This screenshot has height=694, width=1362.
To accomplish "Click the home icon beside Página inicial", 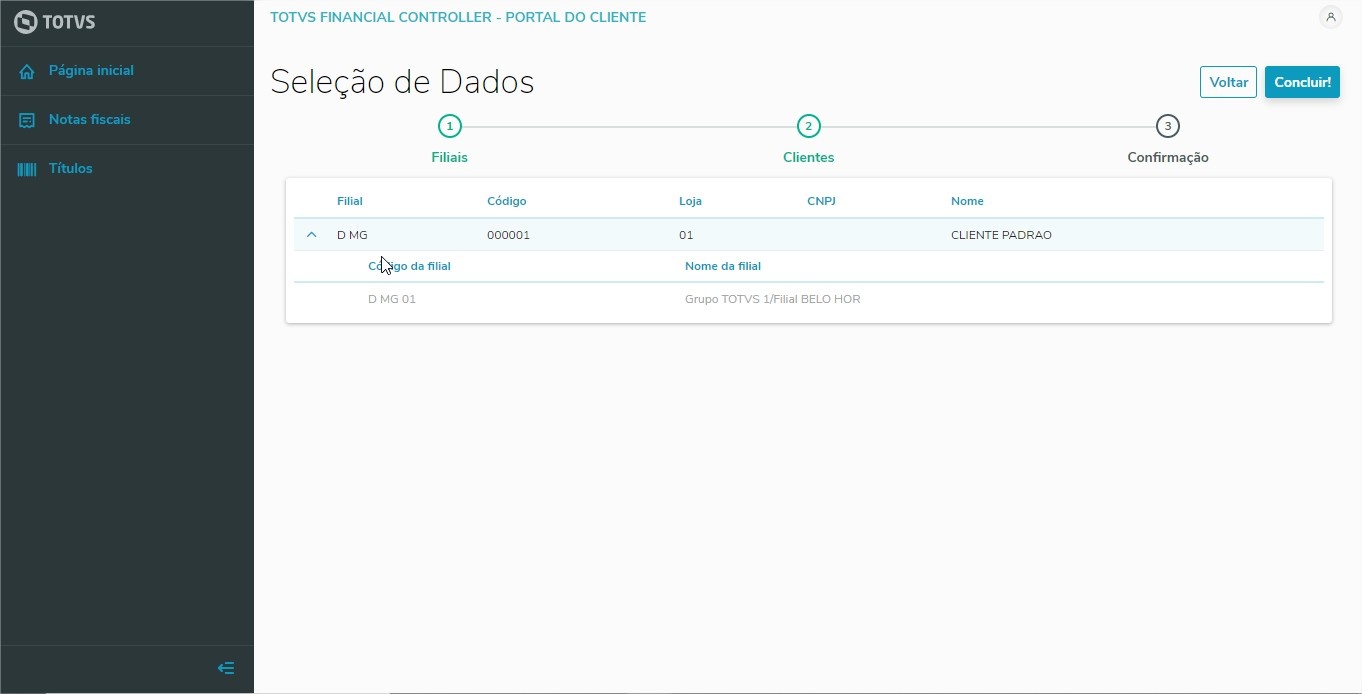I will coord(27,71).
